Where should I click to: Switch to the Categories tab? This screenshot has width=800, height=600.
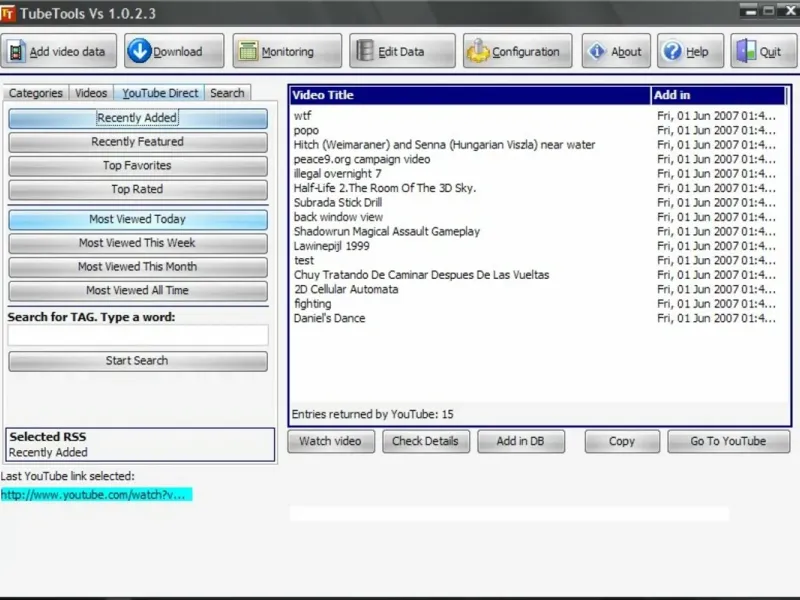click(36, 93)
